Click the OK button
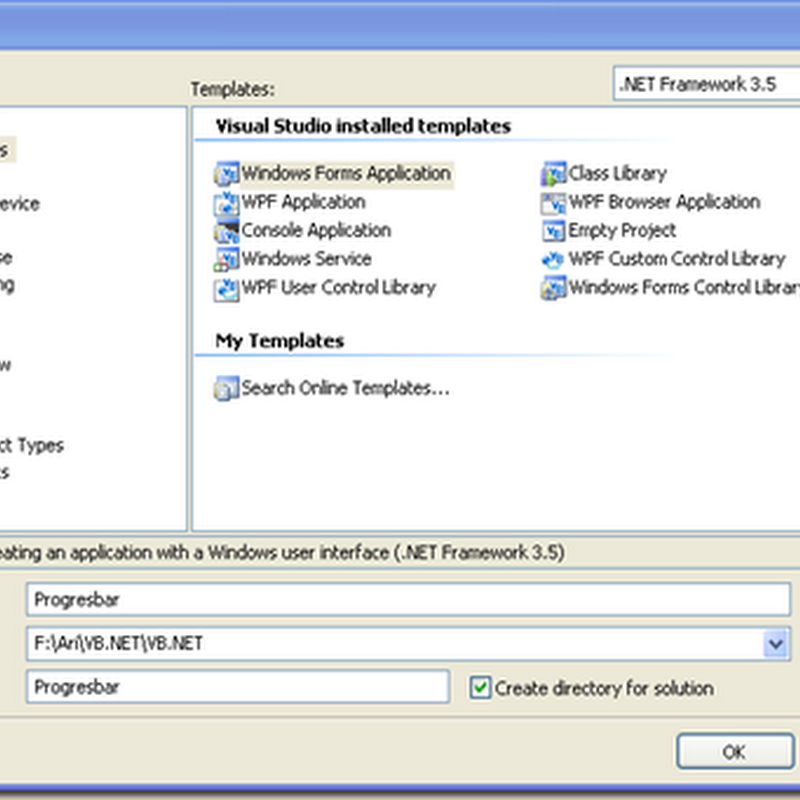Image resolution: width=800 pixels, height=800 pixels. tap(735, 751)
